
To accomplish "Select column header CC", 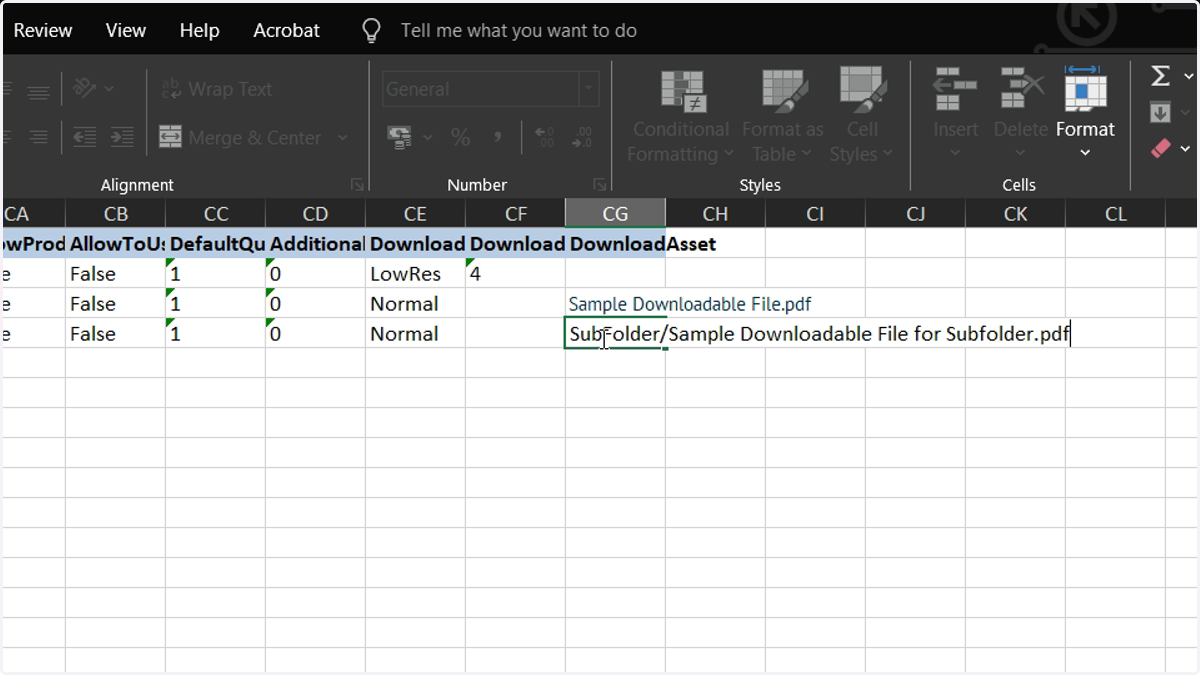I will (216, 214).
